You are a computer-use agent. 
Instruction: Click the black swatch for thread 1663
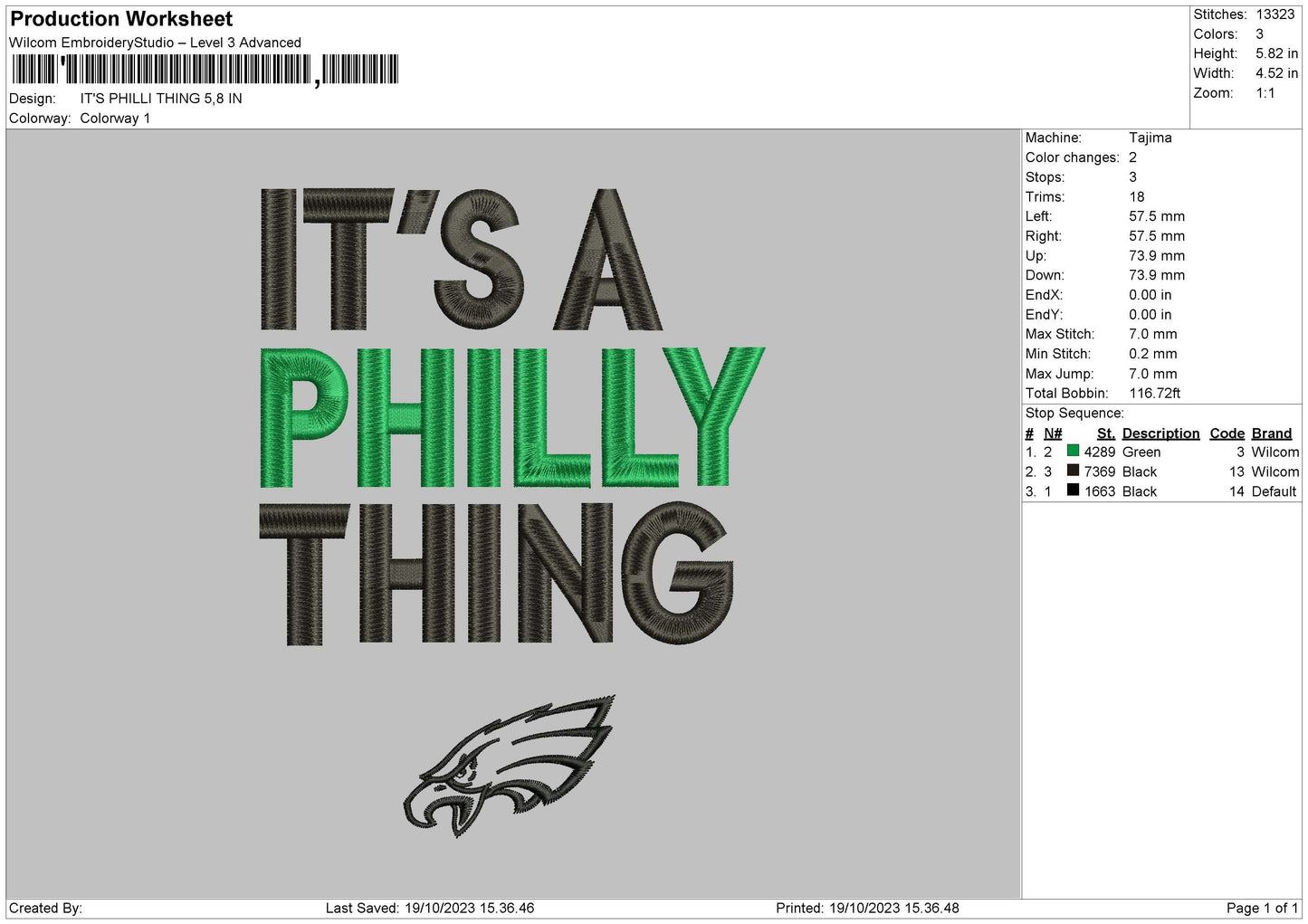coord(1073,491)
